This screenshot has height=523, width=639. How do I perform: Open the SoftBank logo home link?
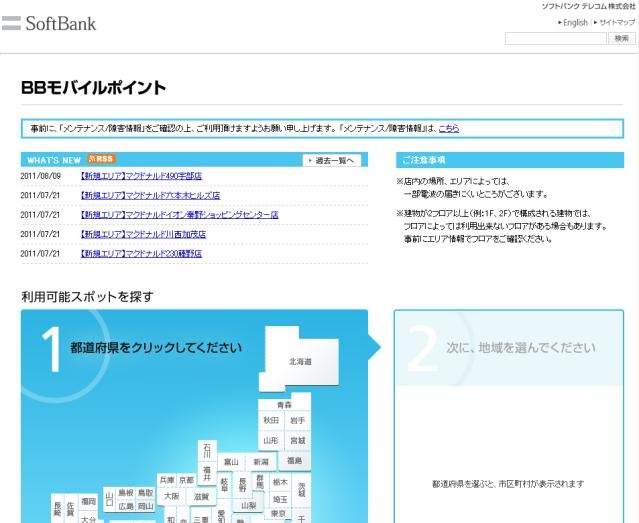coord(49,23)
